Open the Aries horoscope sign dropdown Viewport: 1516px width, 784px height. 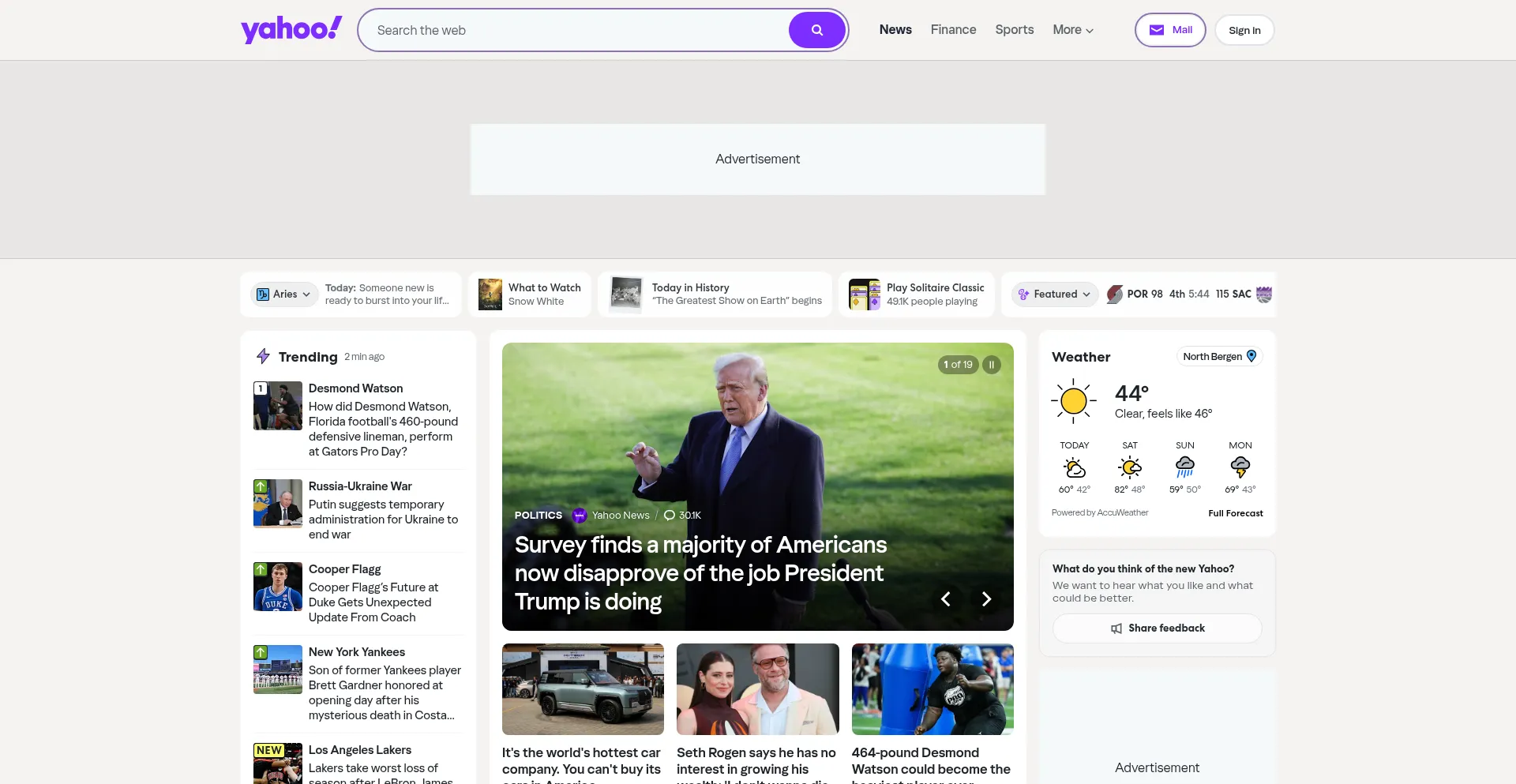coord(284,294)
